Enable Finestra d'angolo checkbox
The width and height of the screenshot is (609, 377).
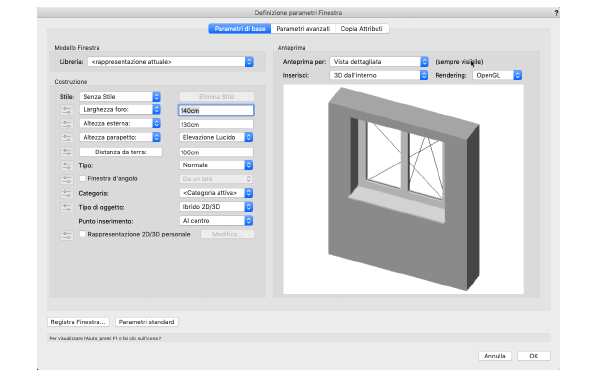tap(82, 179)
